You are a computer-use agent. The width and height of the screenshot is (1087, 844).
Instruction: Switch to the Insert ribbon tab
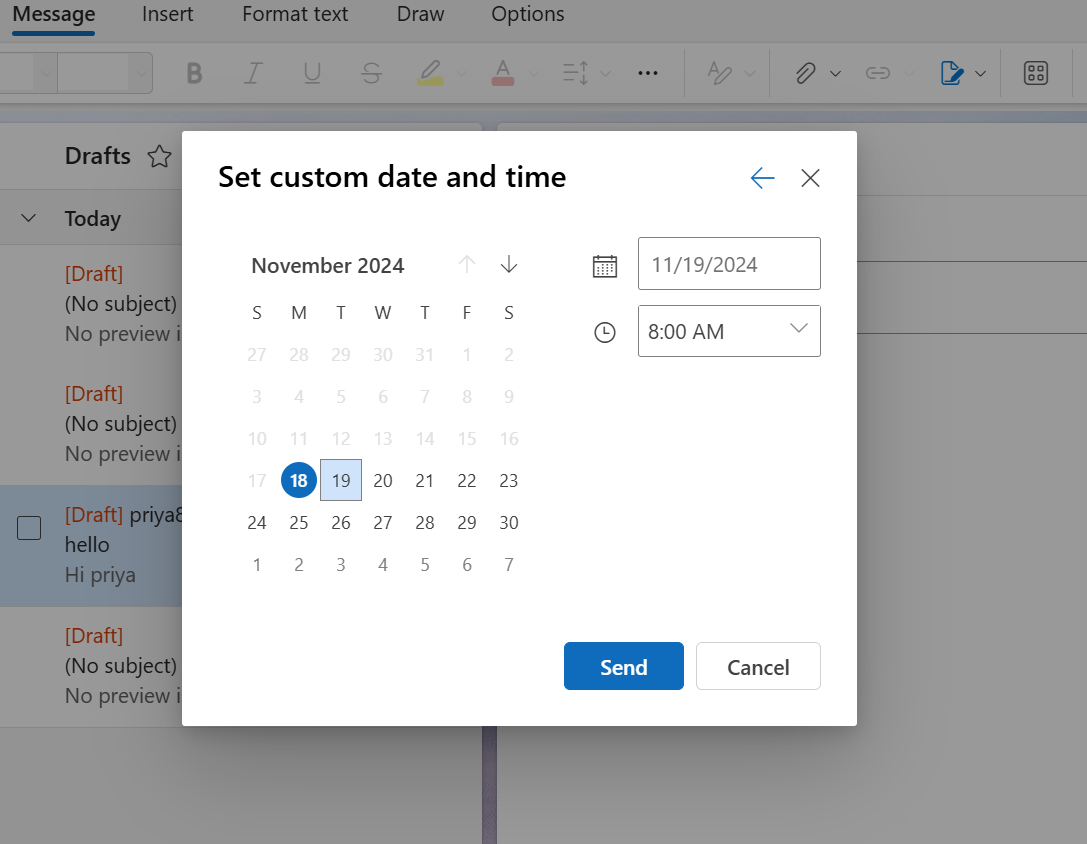(167, 14)
